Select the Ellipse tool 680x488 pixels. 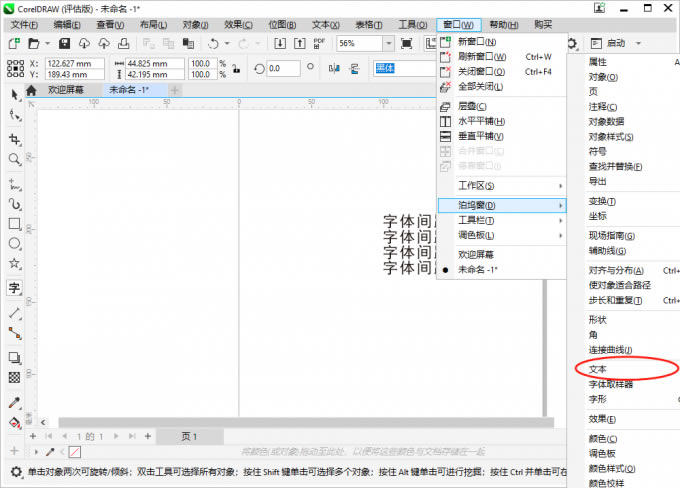pyautogui.click(x=14, y=243)
